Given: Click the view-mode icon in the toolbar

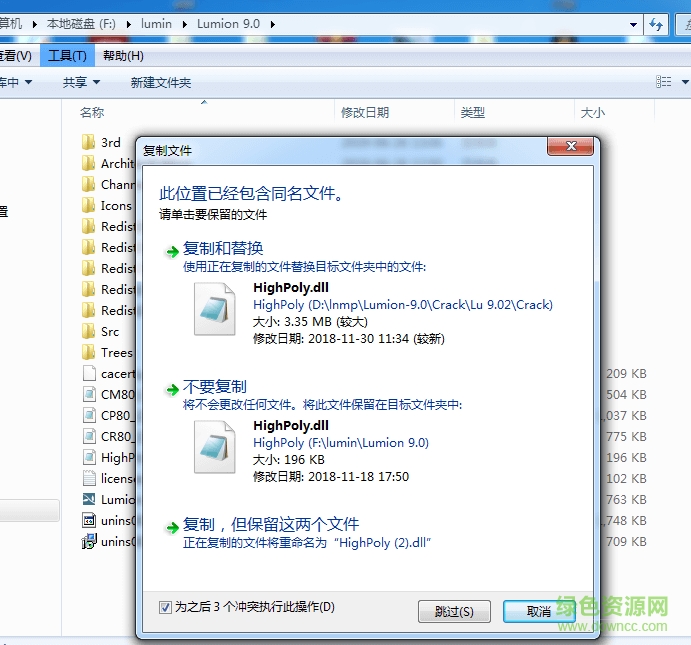Looking at the screenshot, I should coord(663,82).
